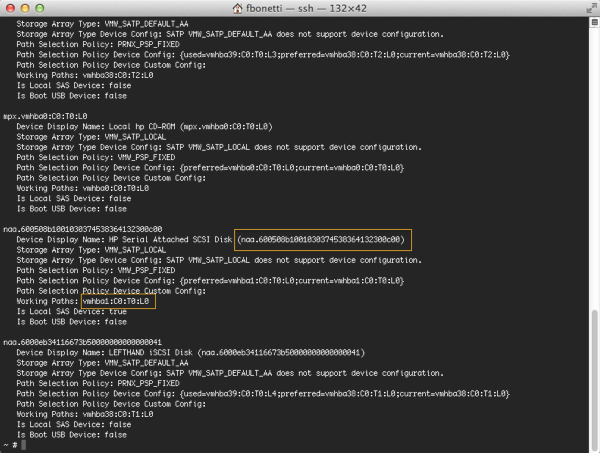Click the home folder icon in title bar

tap(238, 8)
